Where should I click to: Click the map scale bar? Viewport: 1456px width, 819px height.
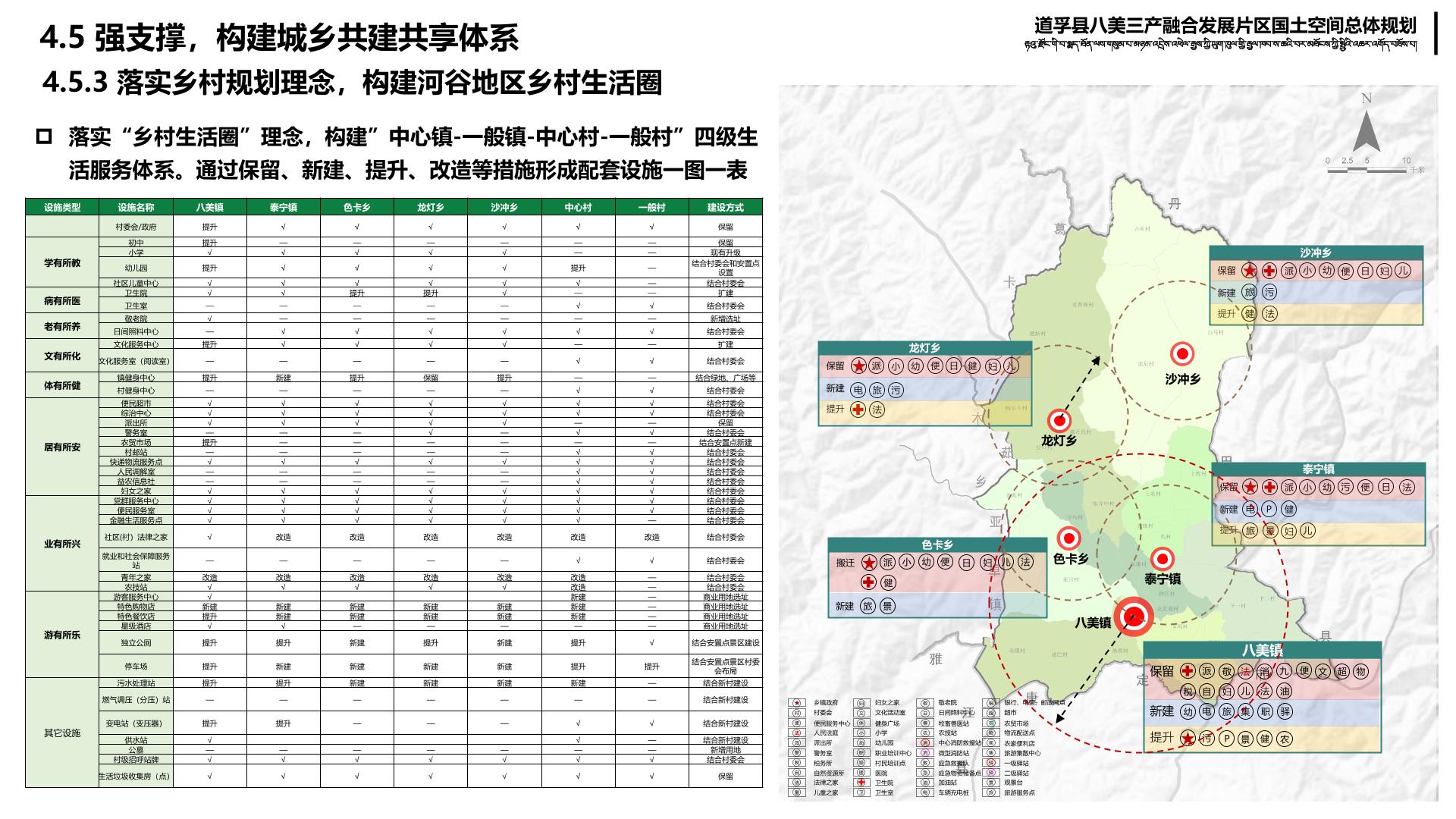pos(1367,170)
